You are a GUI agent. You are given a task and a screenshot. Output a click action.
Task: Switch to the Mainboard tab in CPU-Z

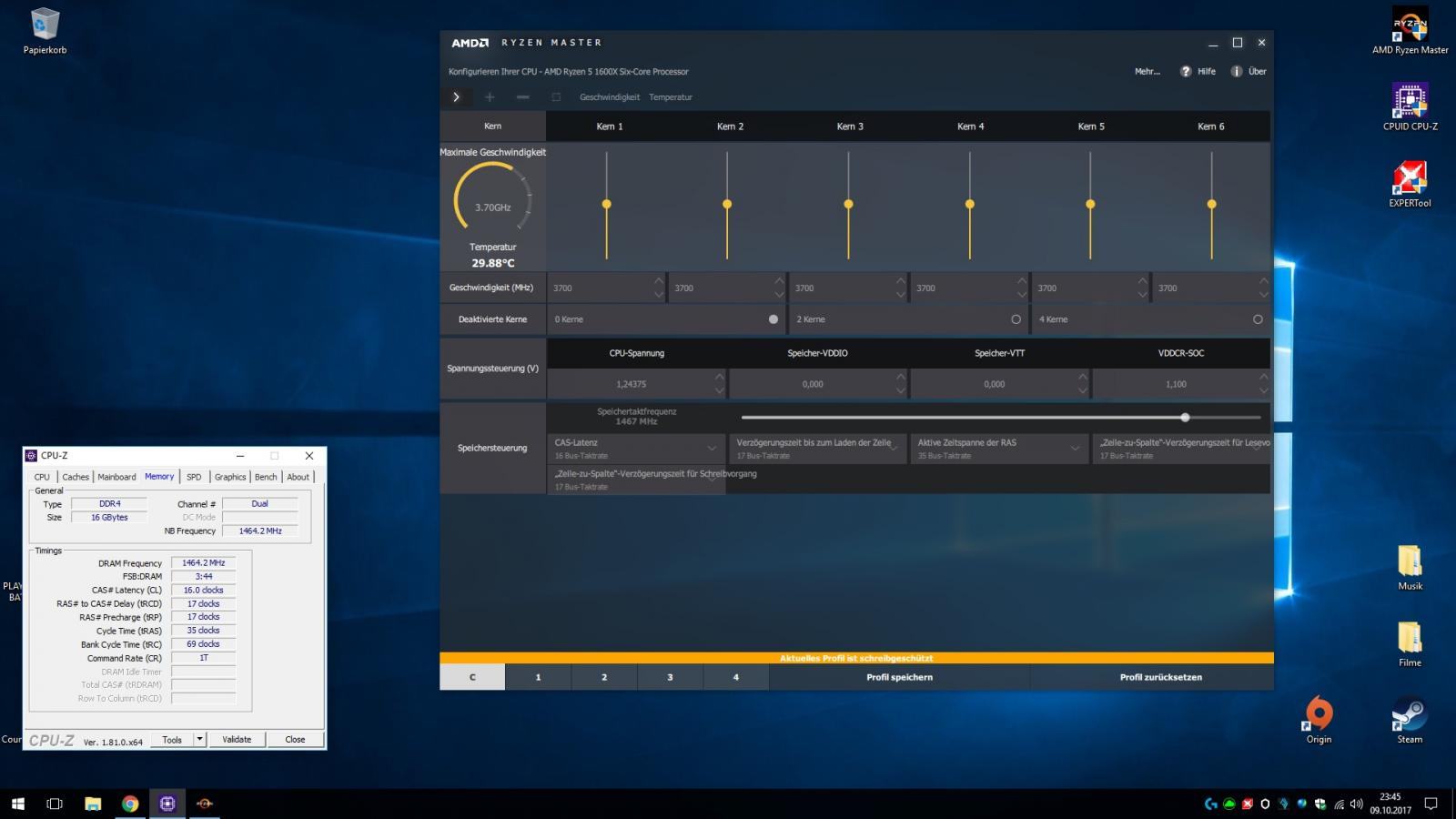(116, 477)
